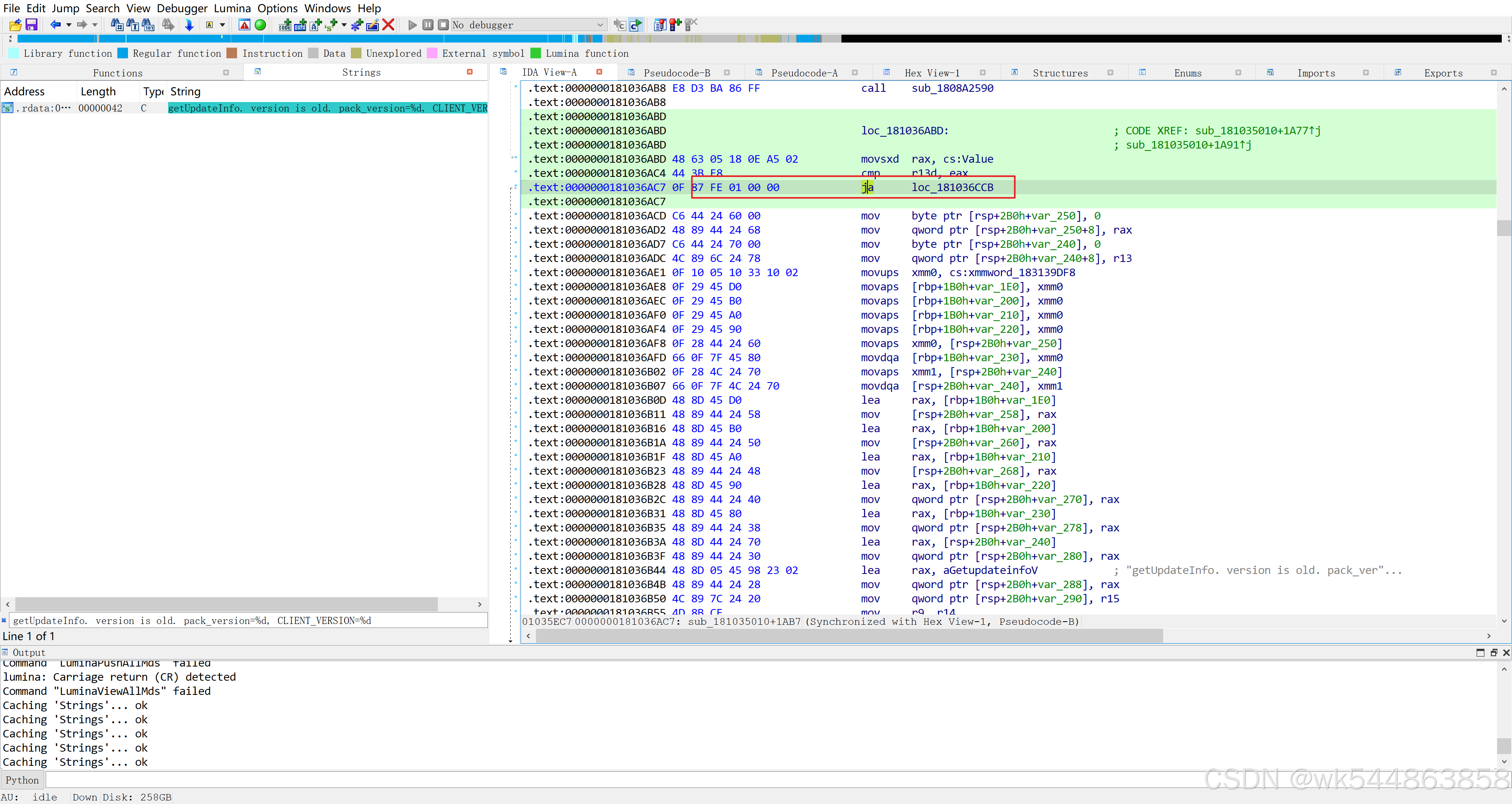The image size is (1512, 804).
Task: Jump back with the blue left arrow
Action: [x=55, y=25]
